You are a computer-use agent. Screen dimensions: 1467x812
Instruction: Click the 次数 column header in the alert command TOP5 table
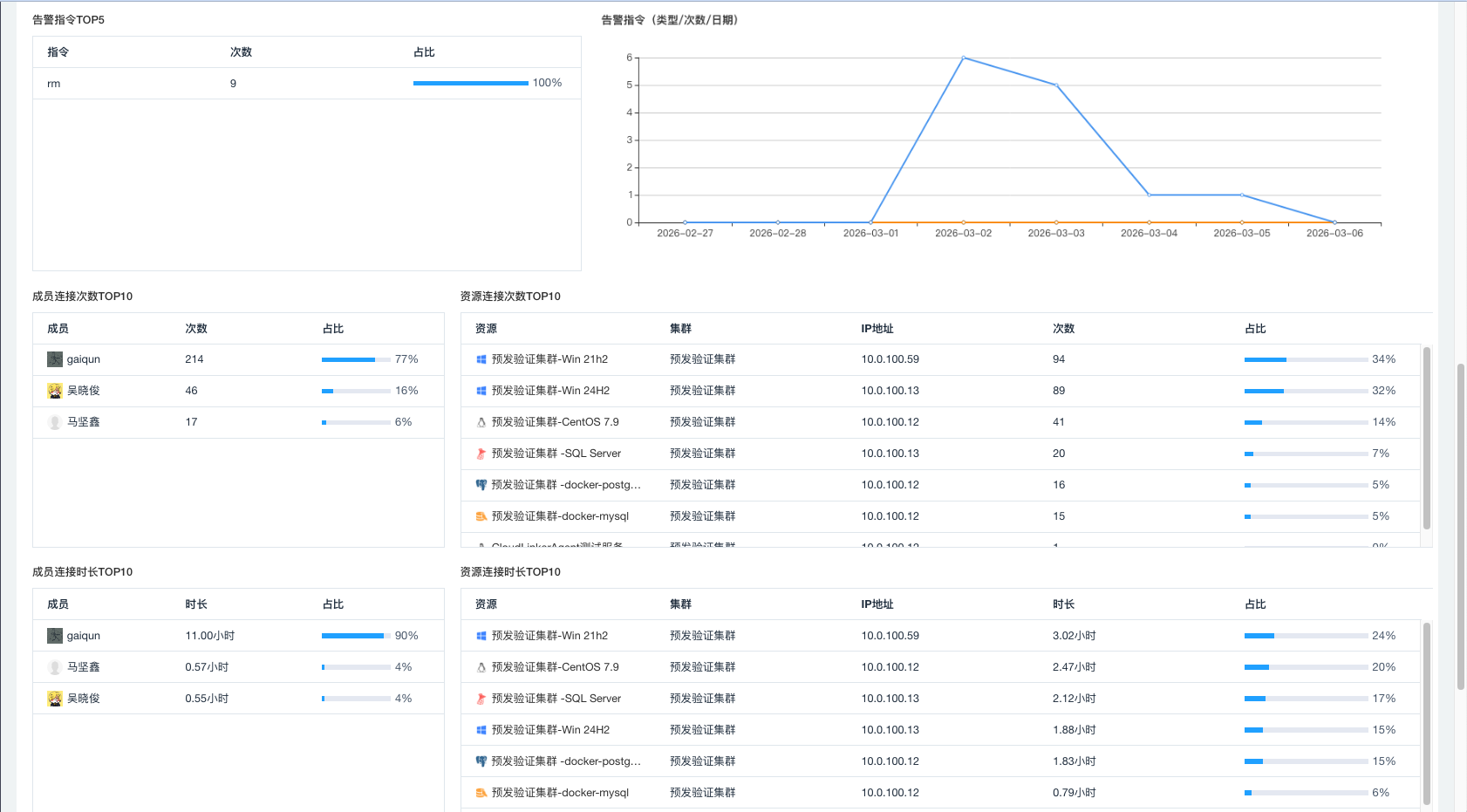pyautogui.click(x=241, y=52)
